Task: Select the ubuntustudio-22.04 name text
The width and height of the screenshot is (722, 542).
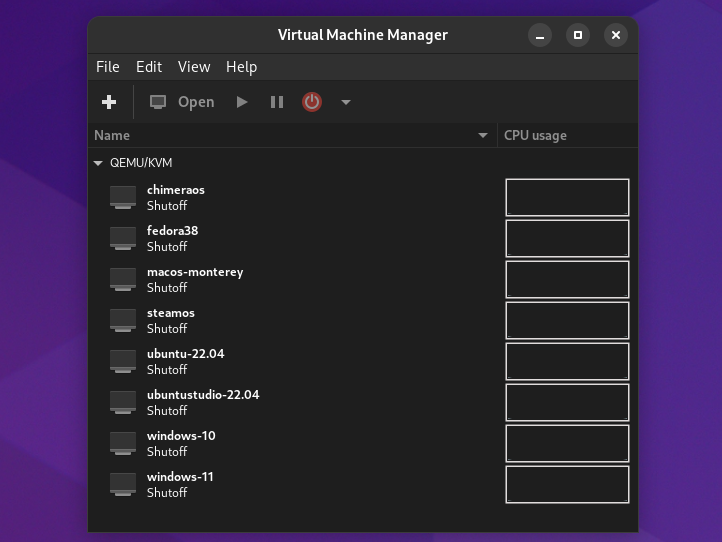Action: pyautogui.click(x=203, y=395)
